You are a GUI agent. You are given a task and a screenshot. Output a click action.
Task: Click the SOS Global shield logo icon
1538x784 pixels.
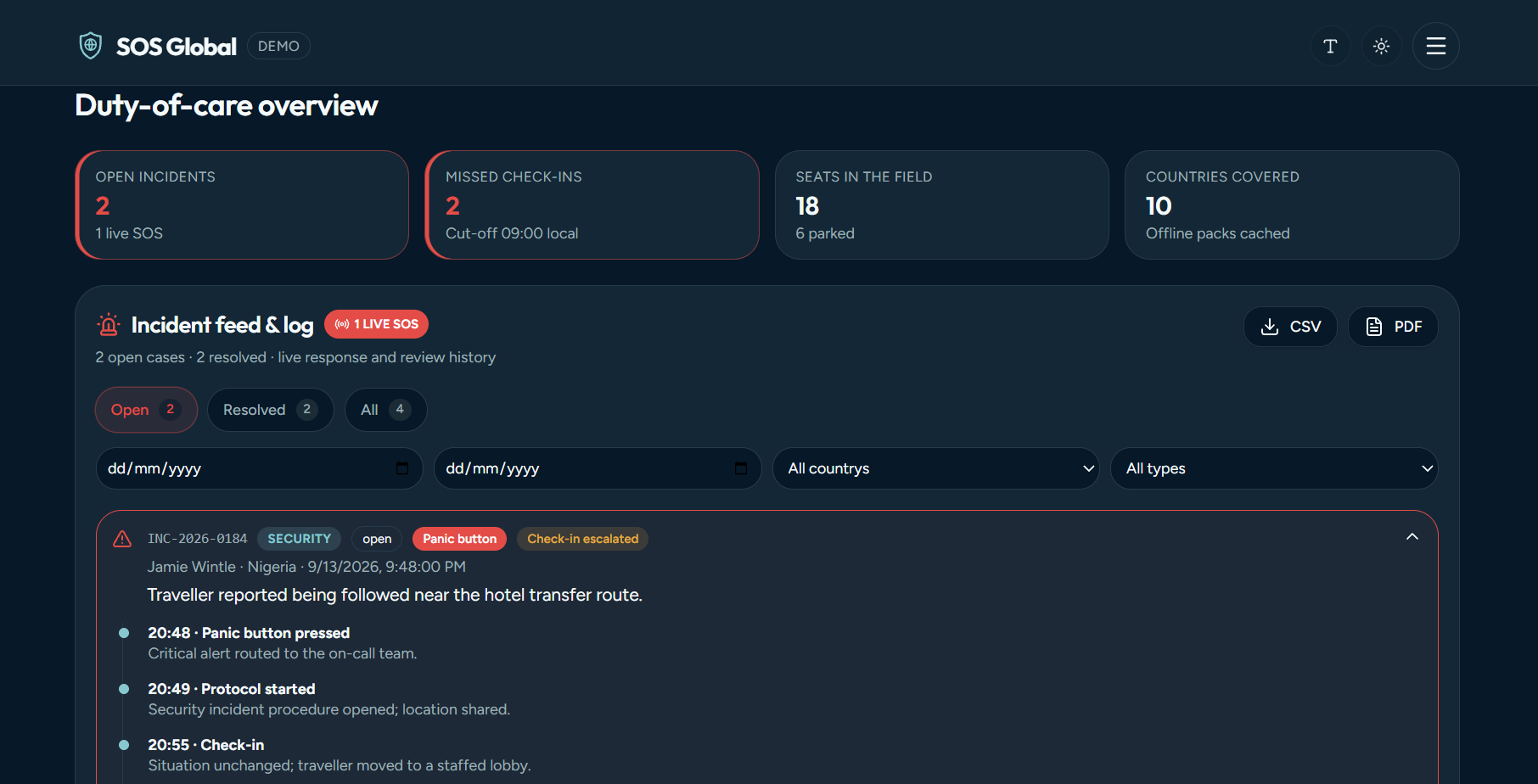click(90, 46)
